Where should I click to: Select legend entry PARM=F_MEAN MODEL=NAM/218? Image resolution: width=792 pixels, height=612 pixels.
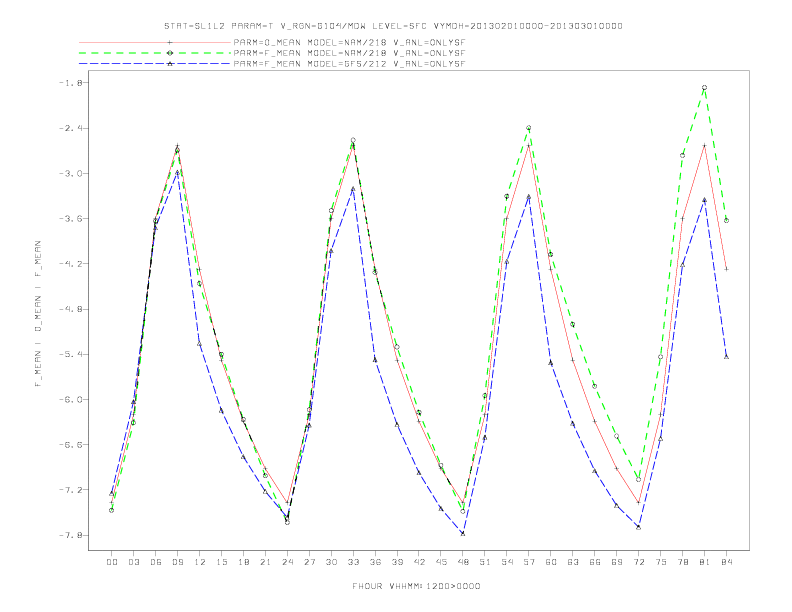tap(349, 53)
